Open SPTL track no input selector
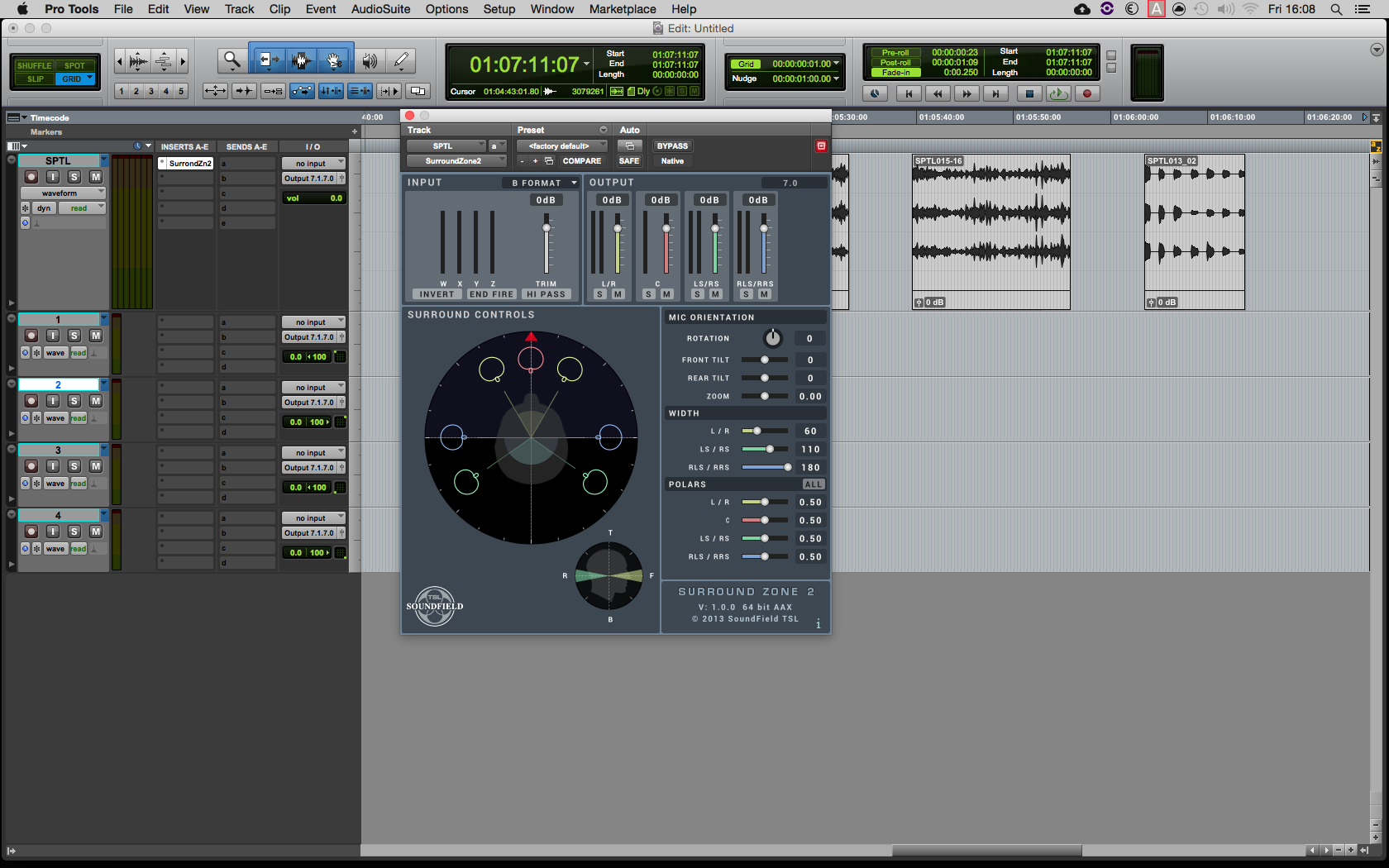The width and height of the screenshot is (1389, 868). coord(313,164)
